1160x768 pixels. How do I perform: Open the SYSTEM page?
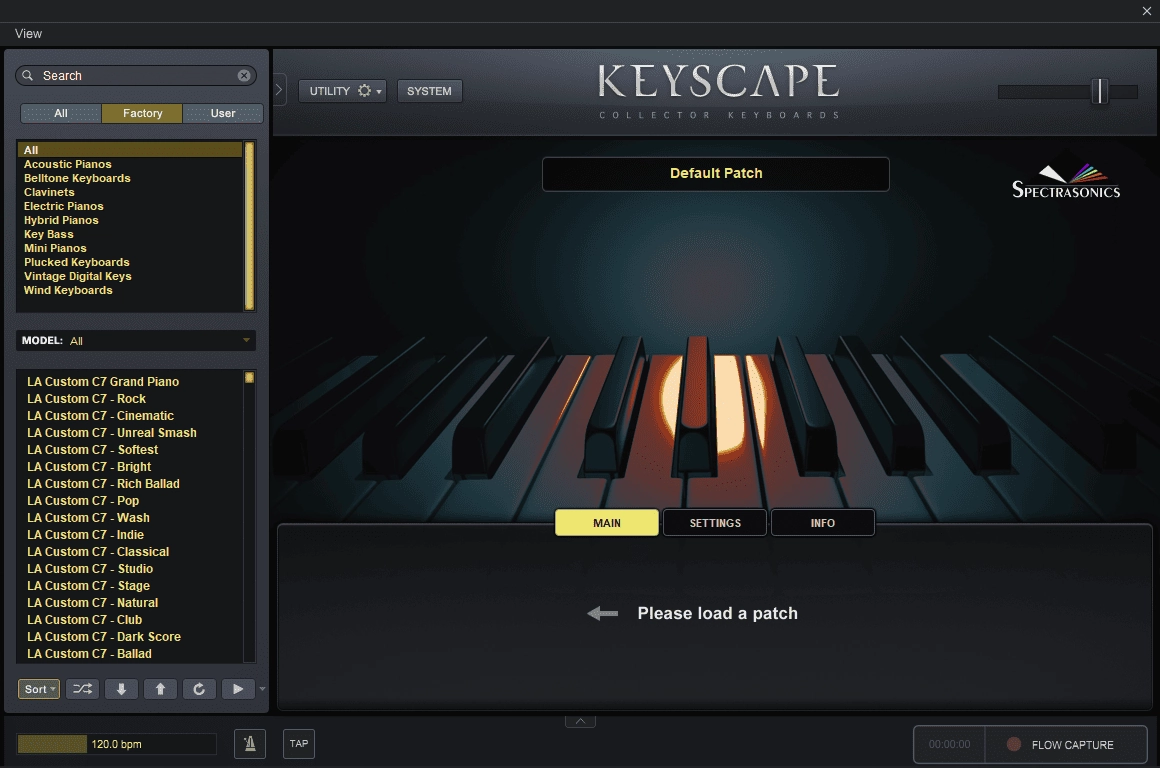click(429, 91)
